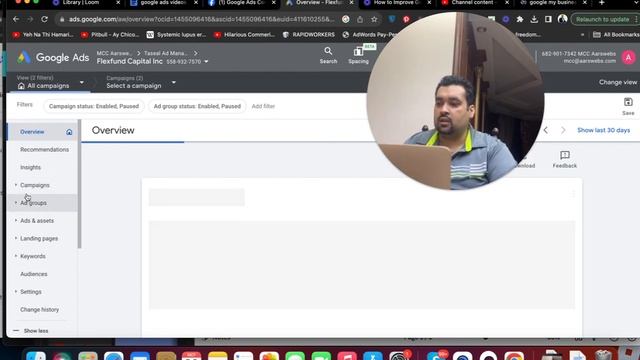Image resolution: width=640 pixels, height=360 pixels.
Task: Open All Bookmarks folder
Action: (616, 35)
